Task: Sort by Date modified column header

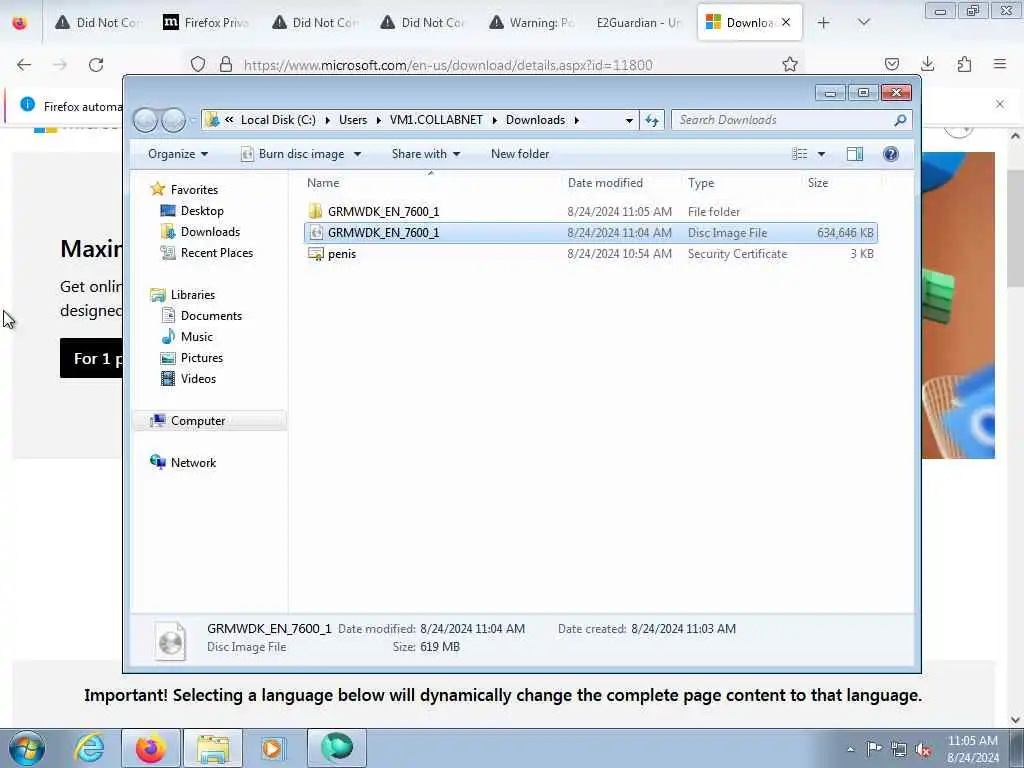Action: pos(605,183)
